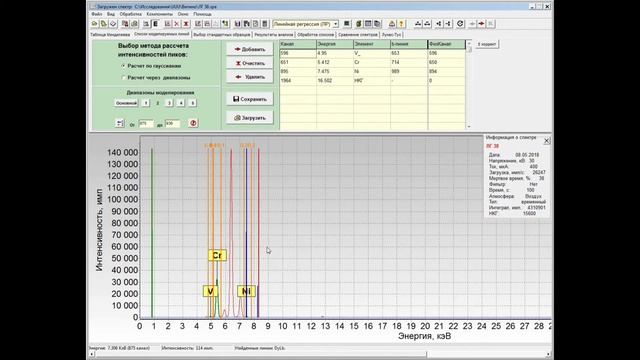Click the table scrollbar down arrow
640x360 pixels.
(x=469, y=127)
